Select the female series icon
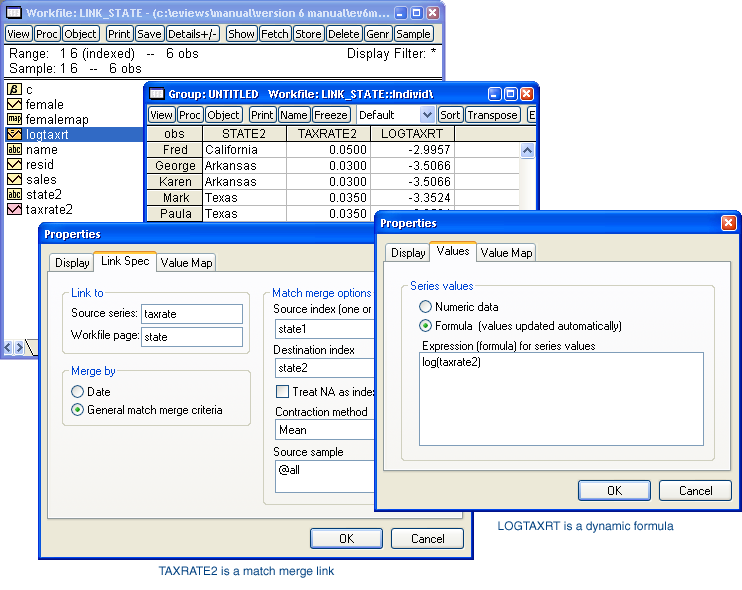Screen dimensions: 742x590 [x=14, y=105]
